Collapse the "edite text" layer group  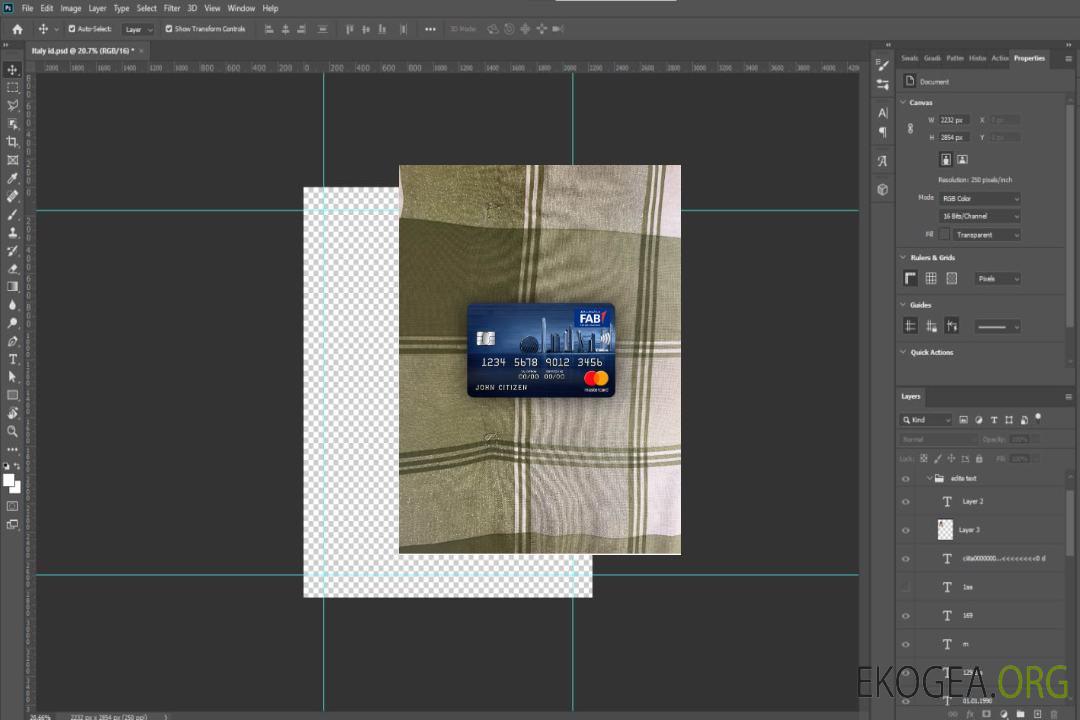click(928, 479)
